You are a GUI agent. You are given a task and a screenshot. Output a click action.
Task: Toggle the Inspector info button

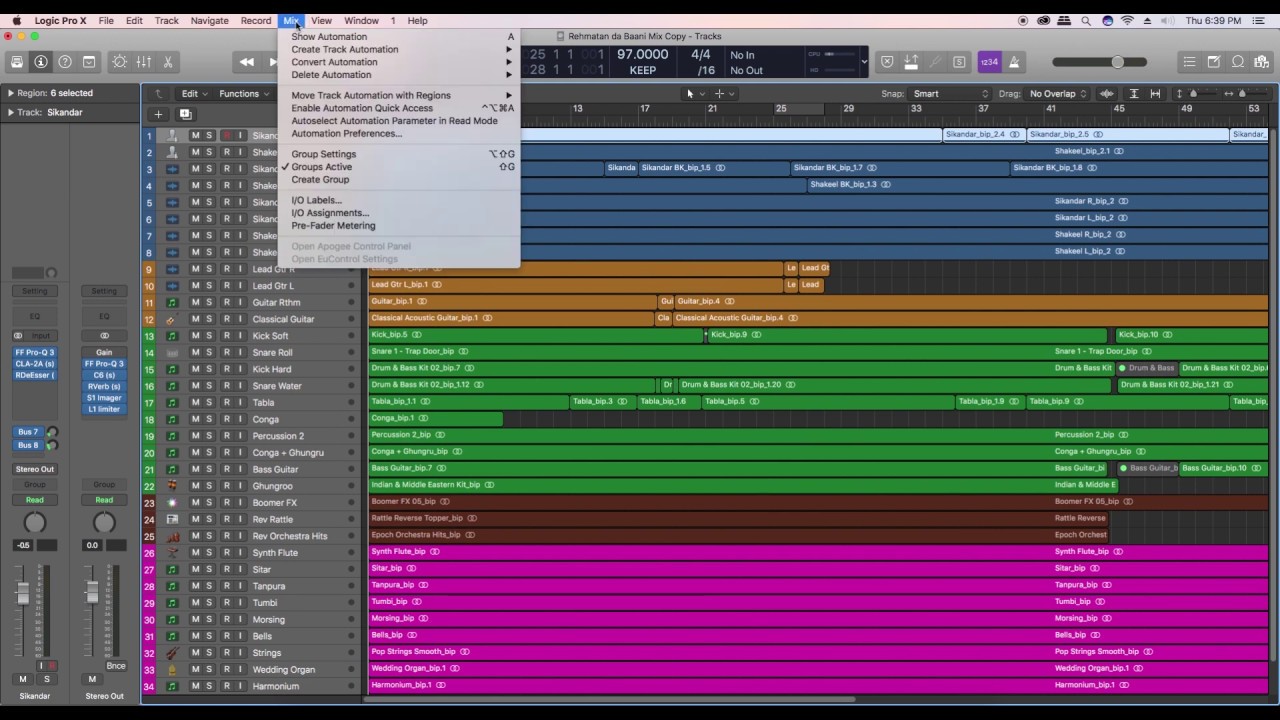[x=41, y=62]
